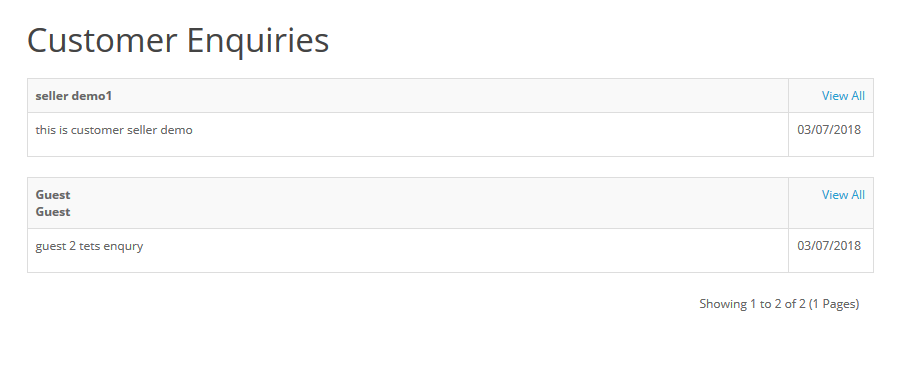904x379 pixels.
Task: Click the 'Showing 1 to 2 of 2' pagination text
Action: [752, 304]
